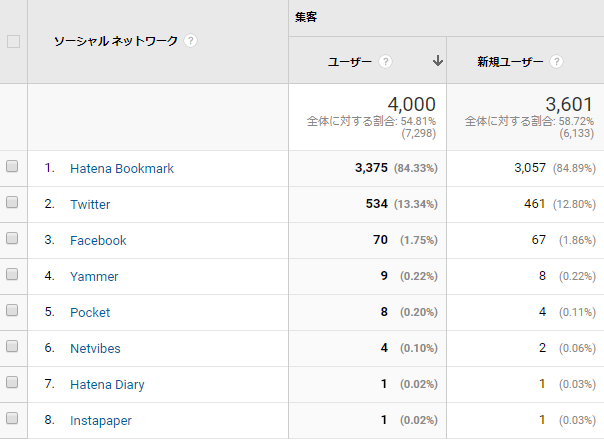Open the Netvibes network link

click(x=95, y=348)
